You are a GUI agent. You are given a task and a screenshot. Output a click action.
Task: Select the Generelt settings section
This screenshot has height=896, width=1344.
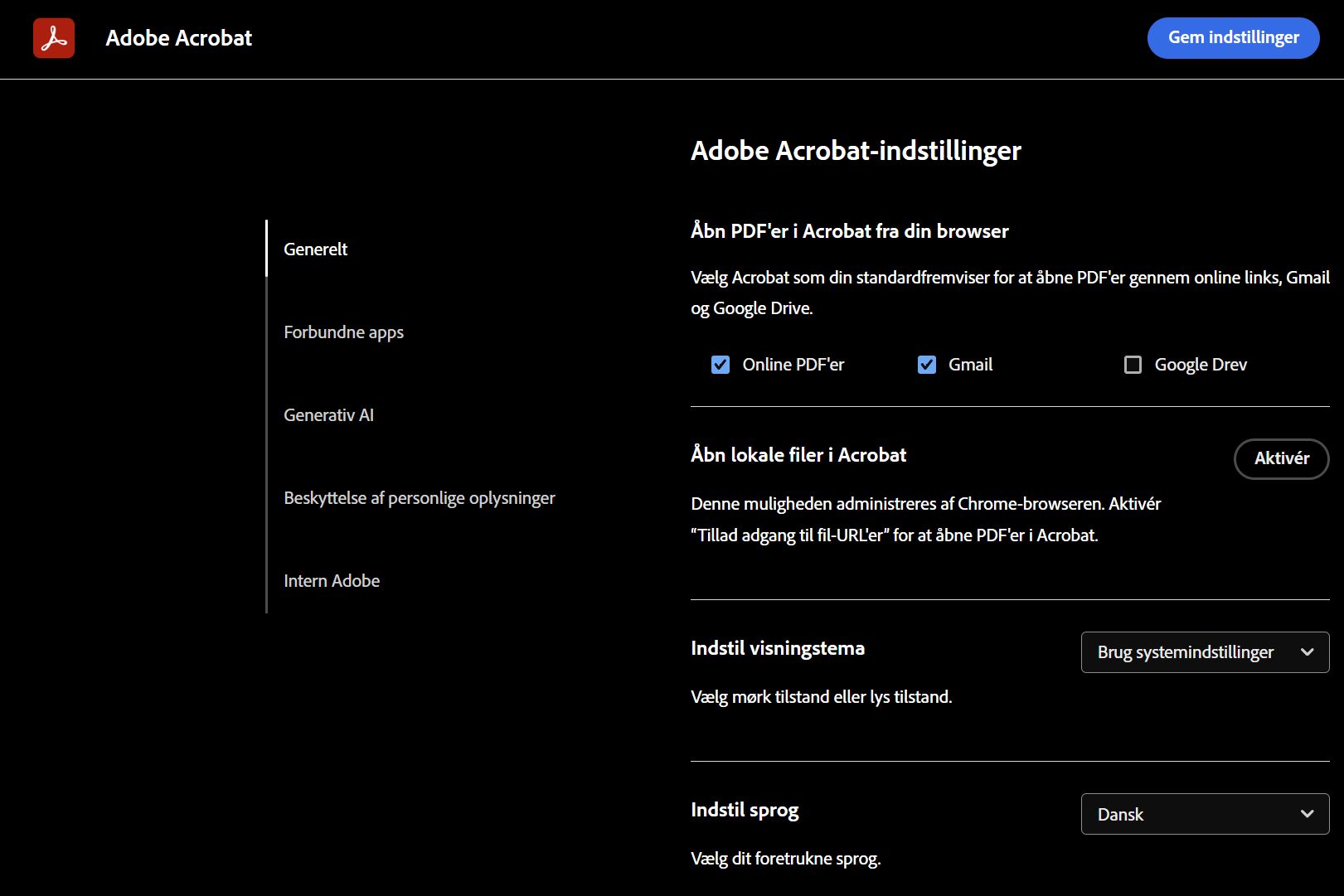click(x=315, y=249)
